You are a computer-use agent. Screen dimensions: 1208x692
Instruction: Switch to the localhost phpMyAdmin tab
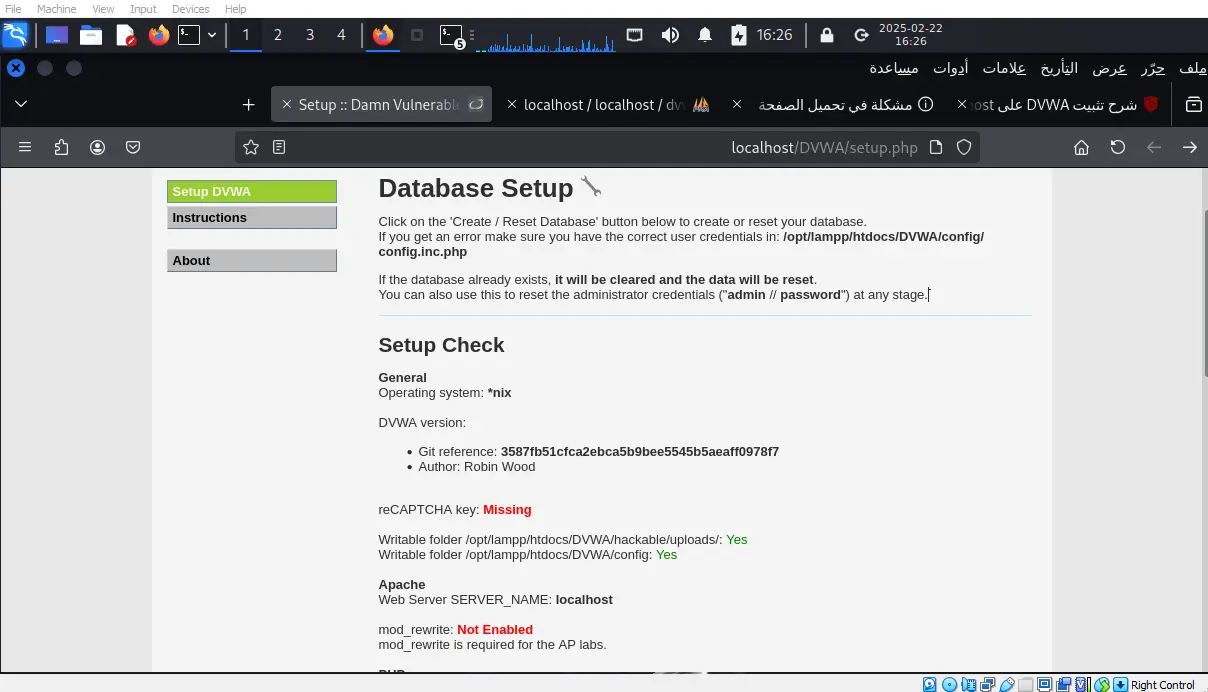click(609, 104)
